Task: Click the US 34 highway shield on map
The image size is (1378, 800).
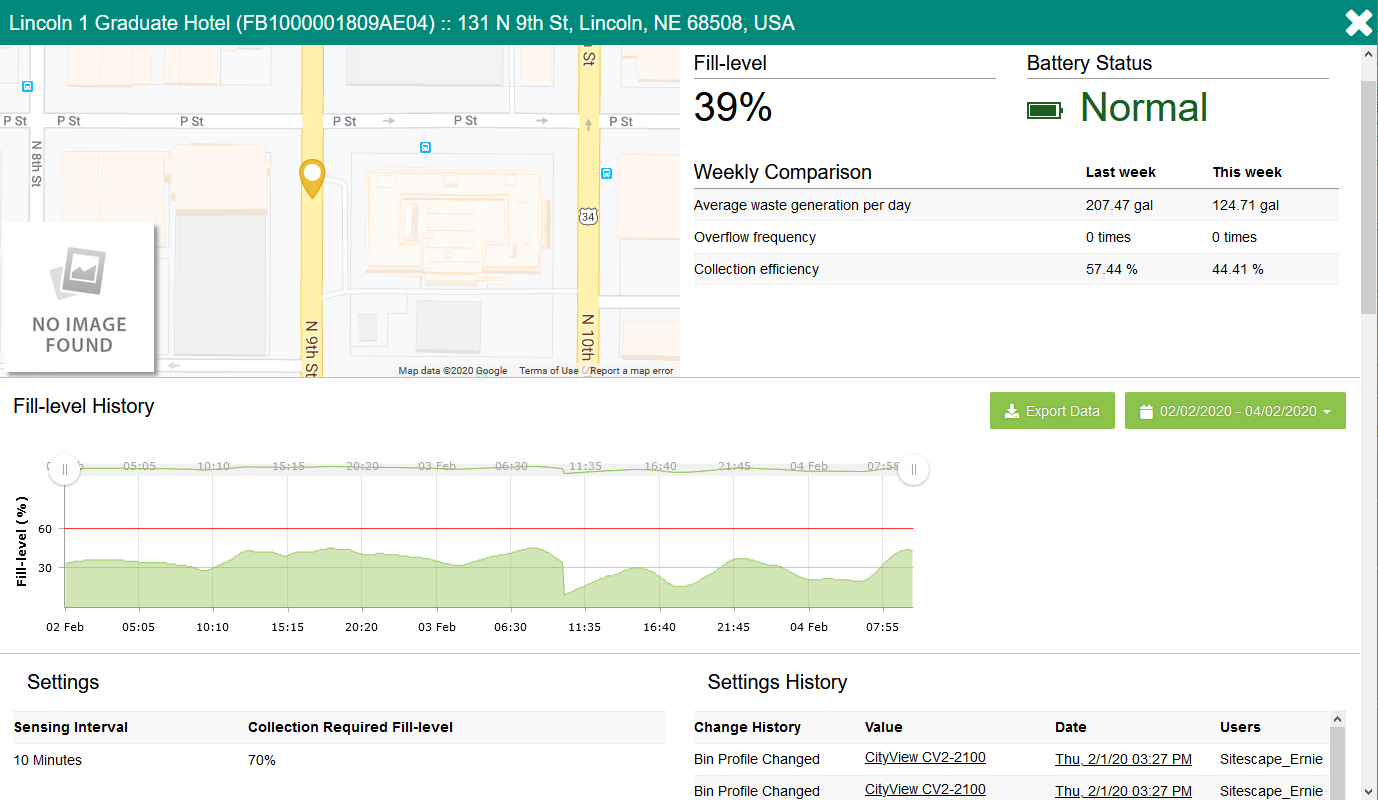Action: point(588,215)
